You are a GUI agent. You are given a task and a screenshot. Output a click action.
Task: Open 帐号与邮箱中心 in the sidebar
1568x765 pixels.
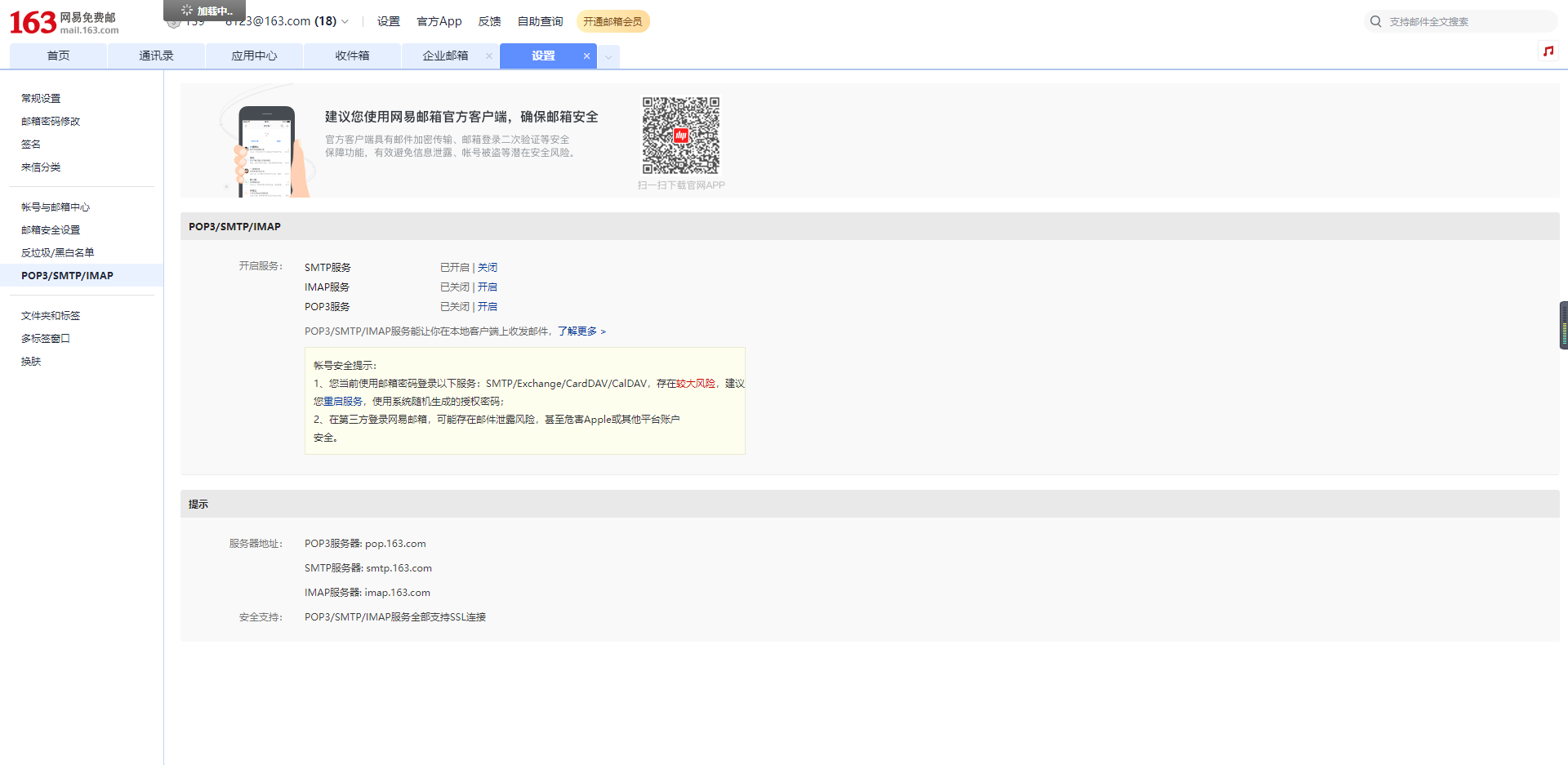pyautogui.click(x=56, y=207)
